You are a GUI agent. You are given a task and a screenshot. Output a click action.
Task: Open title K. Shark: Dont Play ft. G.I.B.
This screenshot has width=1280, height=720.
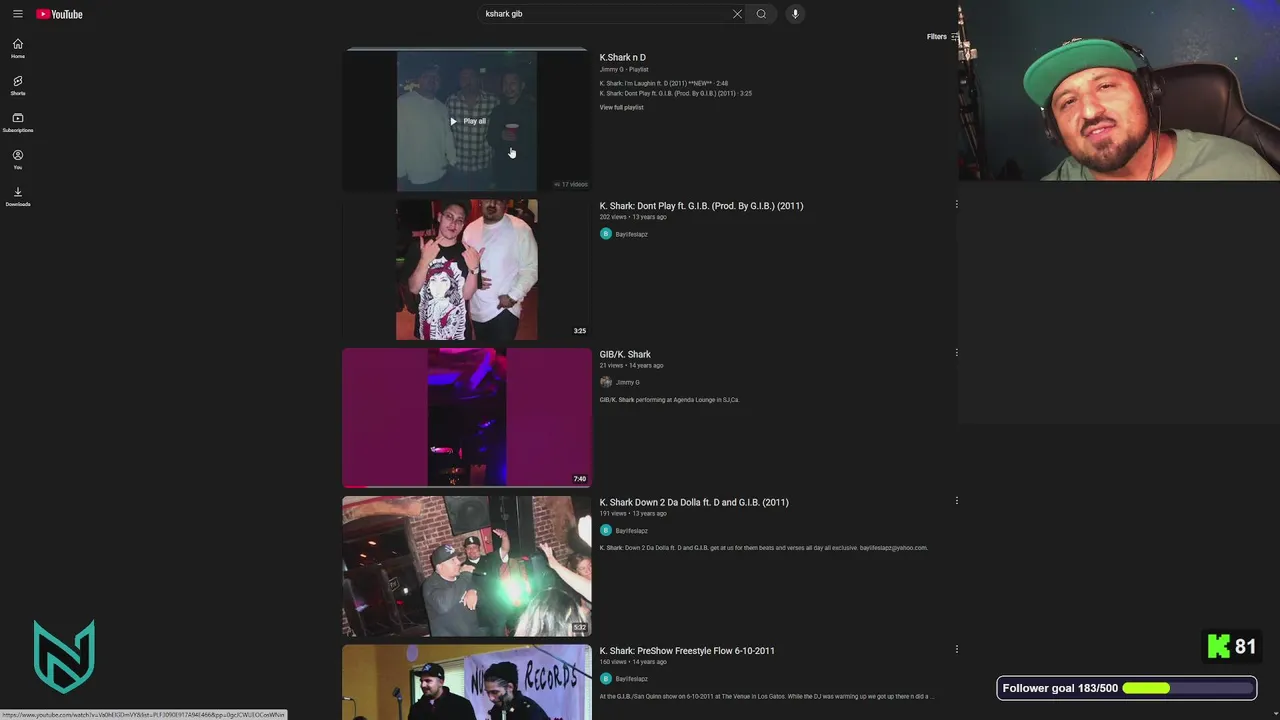pyautogui.click(x=701, y=206)
